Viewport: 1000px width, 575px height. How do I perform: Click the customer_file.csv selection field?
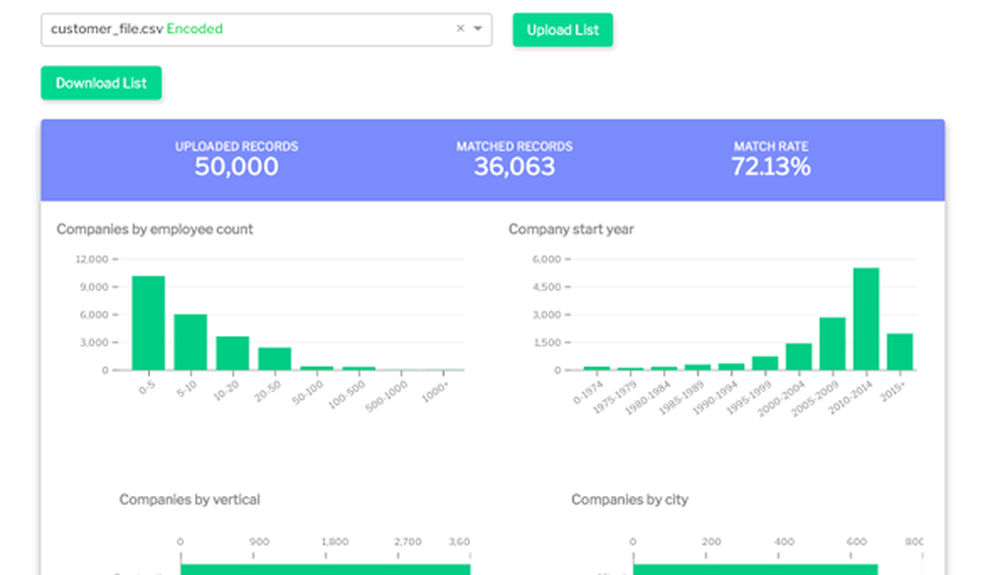(250, 29)
